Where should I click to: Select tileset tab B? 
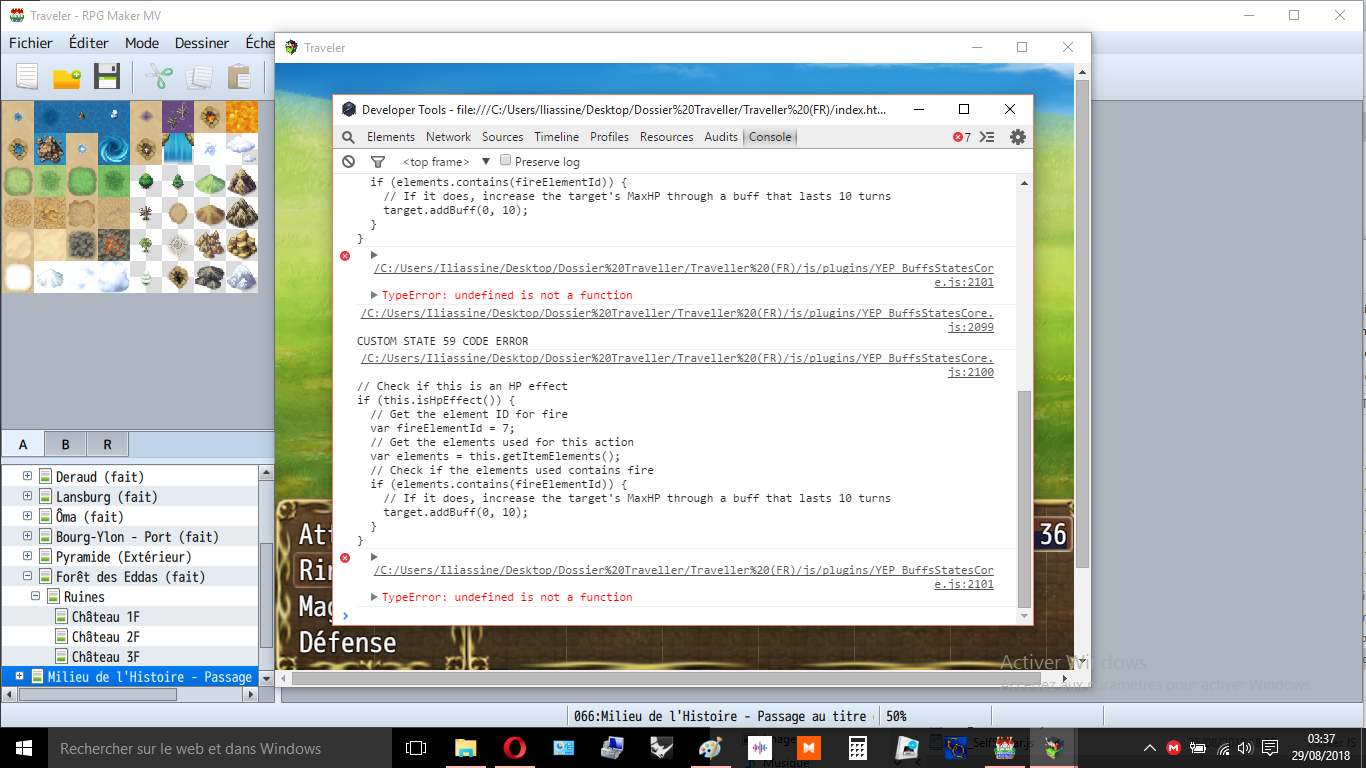(x=65, y=444)
